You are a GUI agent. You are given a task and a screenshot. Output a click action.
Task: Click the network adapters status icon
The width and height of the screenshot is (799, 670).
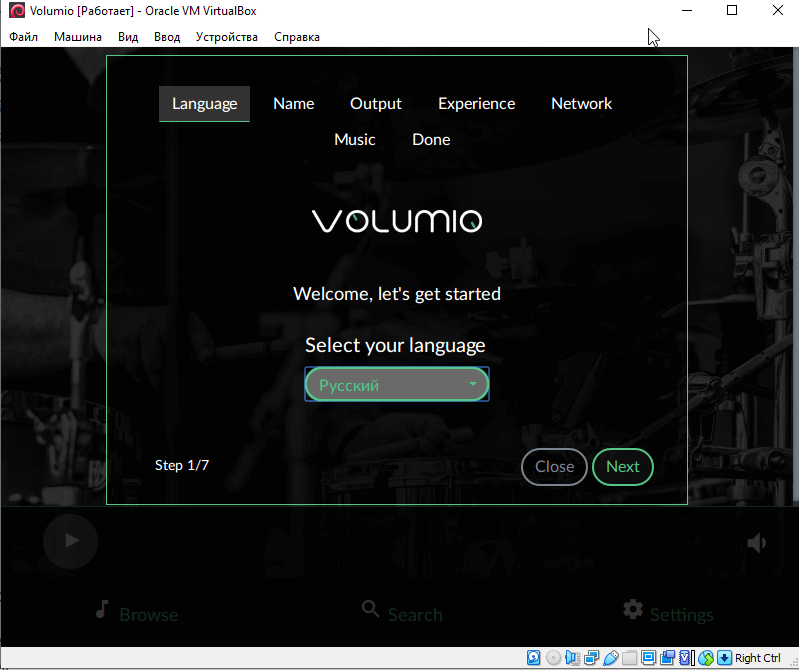click(592, 658)
